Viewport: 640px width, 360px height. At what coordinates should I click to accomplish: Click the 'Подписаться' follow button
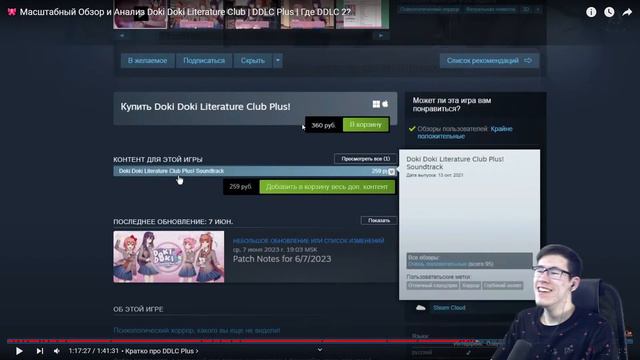pyautogui.click(x=204, y=60)
